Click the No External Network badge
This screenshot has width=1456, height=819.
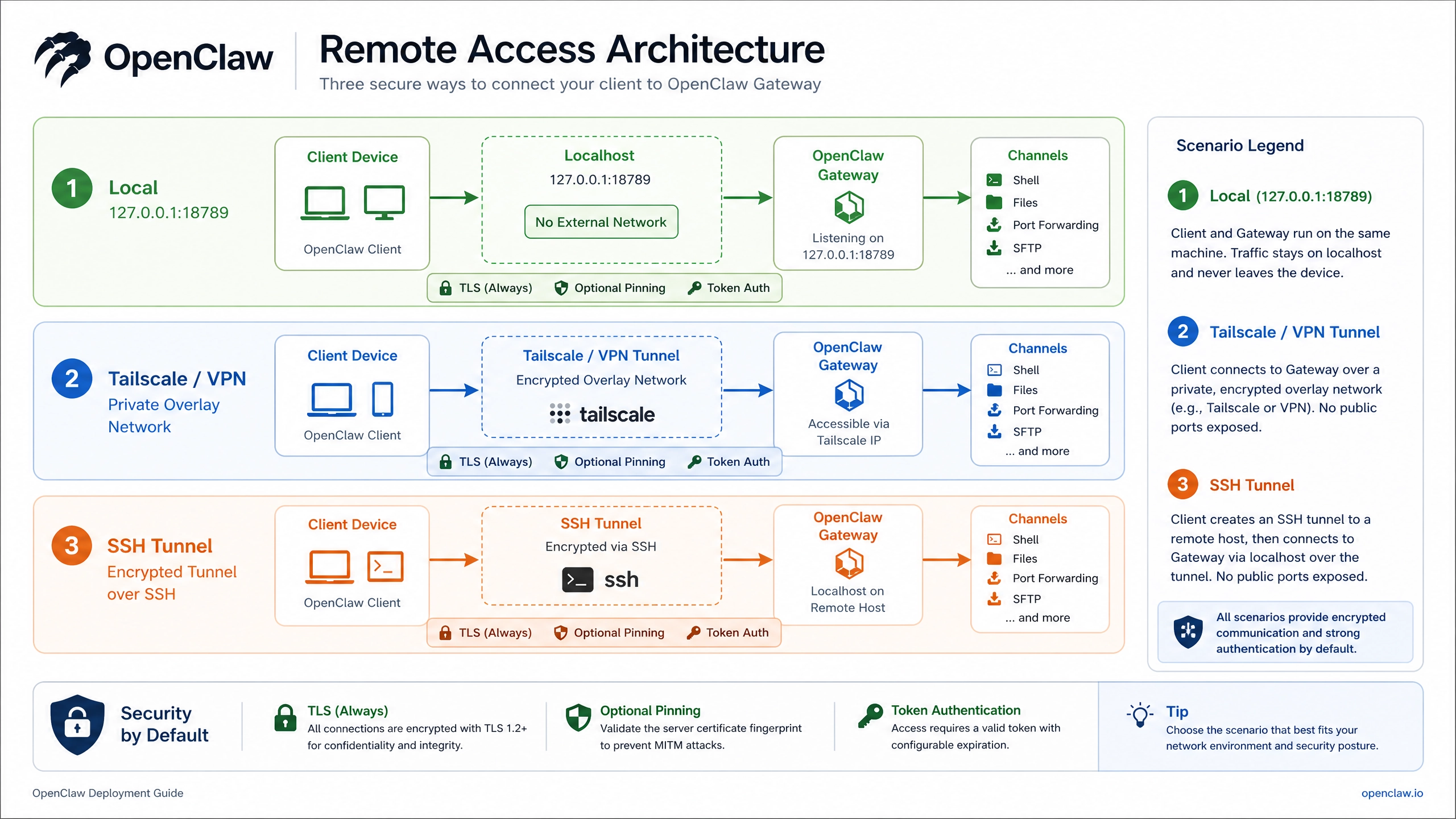[x=601, y=222]
